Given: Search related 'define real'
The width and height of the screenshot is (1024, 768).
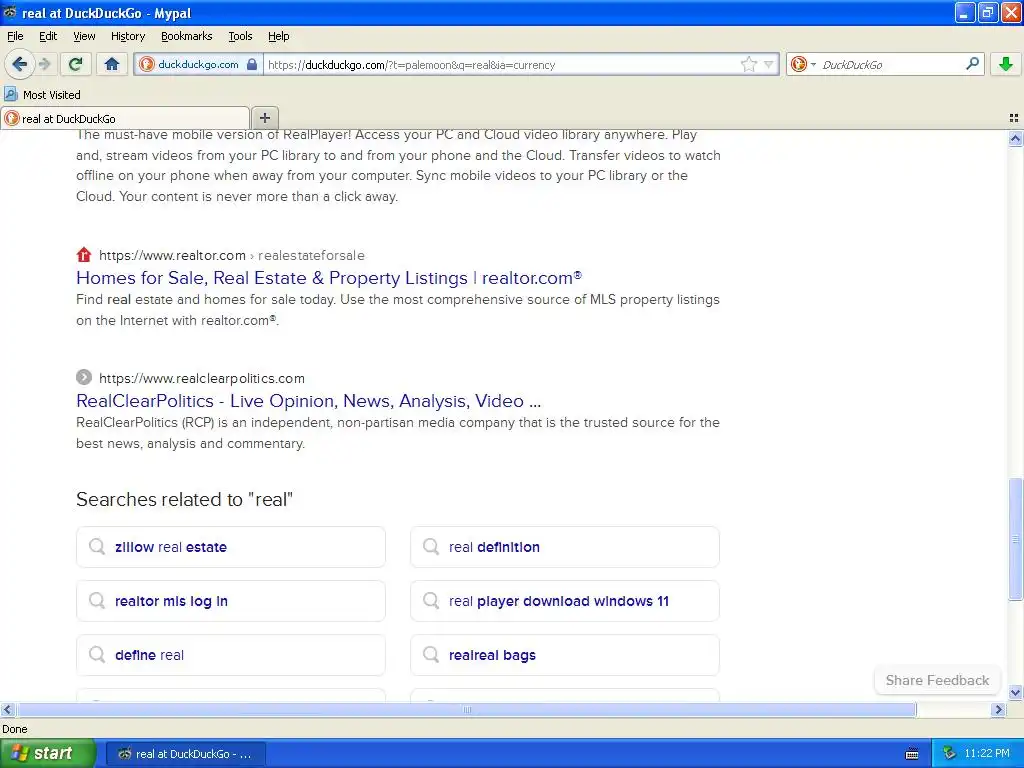Looking at the screenshot, I should point(231,655).
